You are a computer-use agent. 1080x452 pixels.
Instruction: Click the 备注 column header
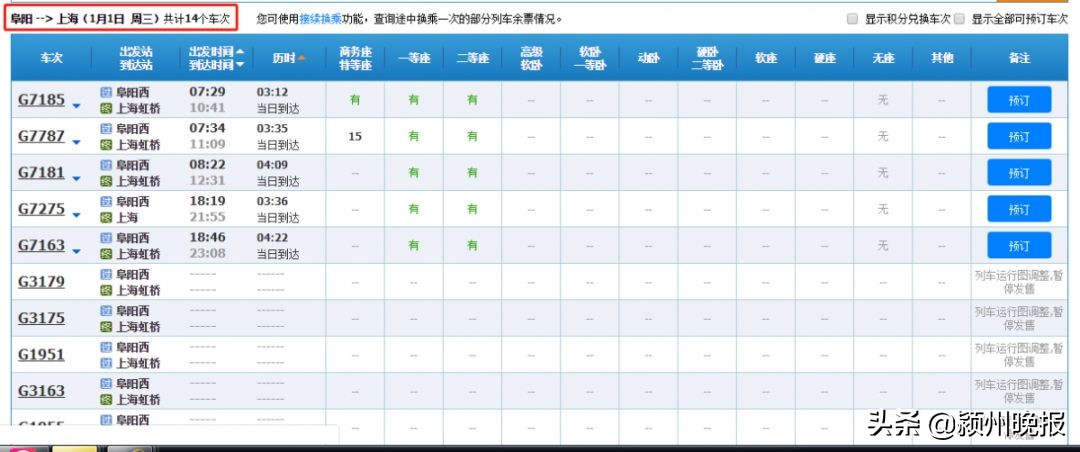[1019, 58]
